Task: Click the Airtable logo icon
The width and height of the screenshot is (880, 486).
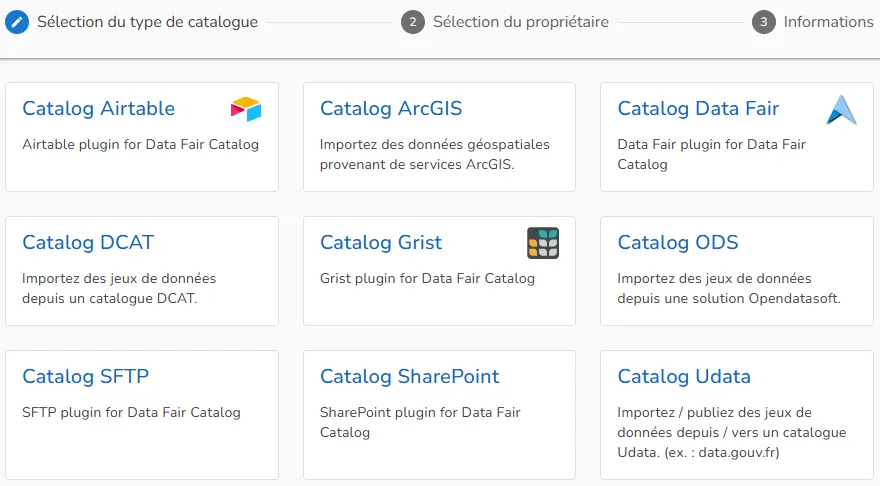Action: click(246, 109)
